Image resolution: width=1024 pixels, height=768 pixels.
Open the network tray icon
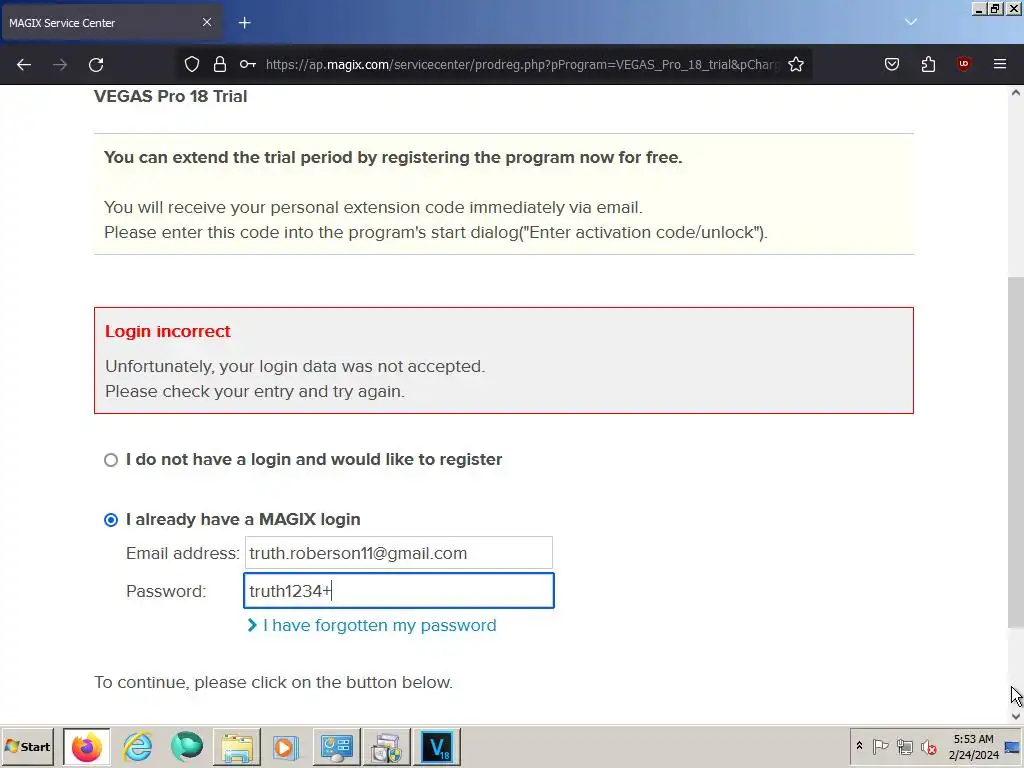(x=904, y=746)
